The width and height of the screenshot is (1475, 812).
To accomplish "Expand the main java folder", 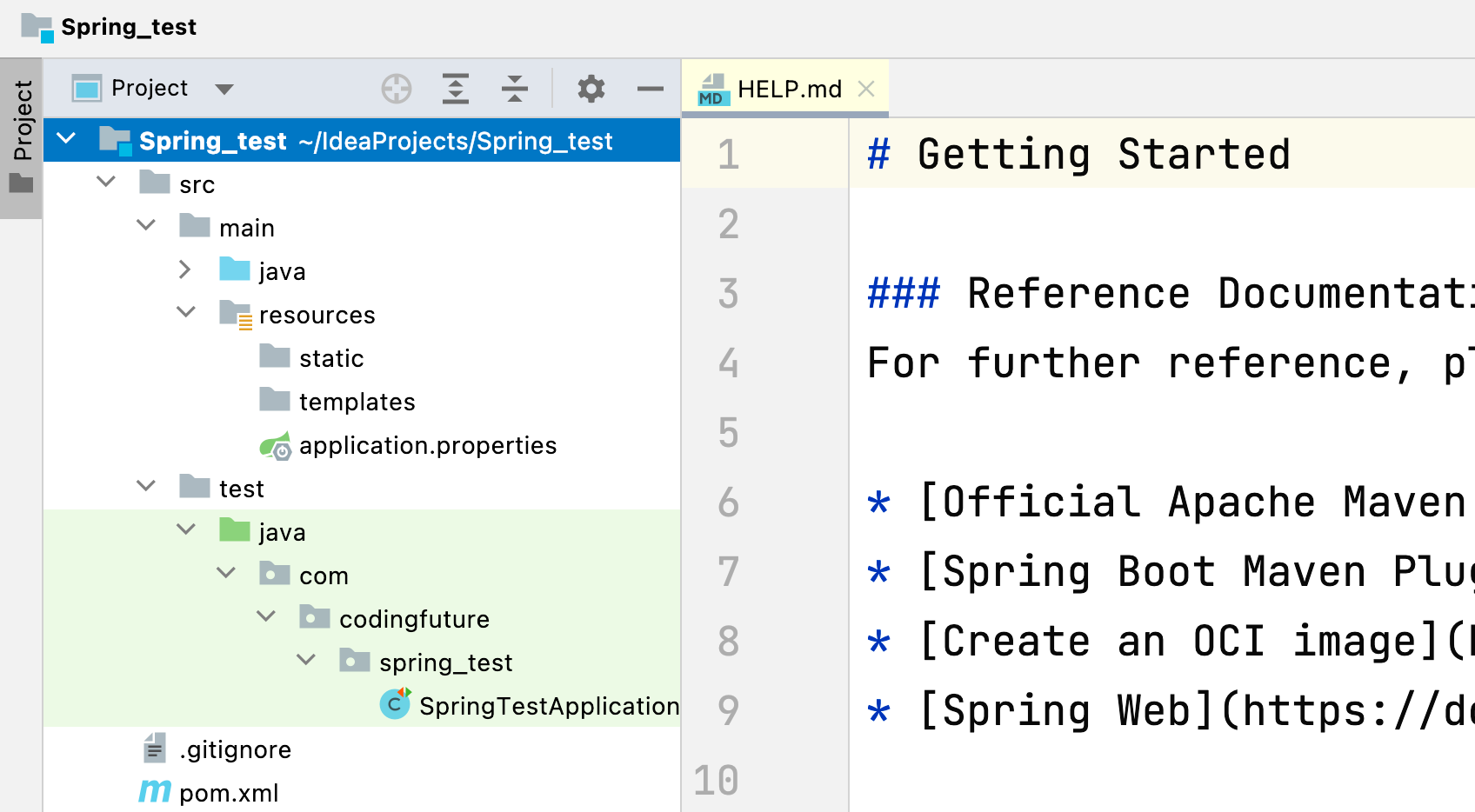I will click(184, 270).
